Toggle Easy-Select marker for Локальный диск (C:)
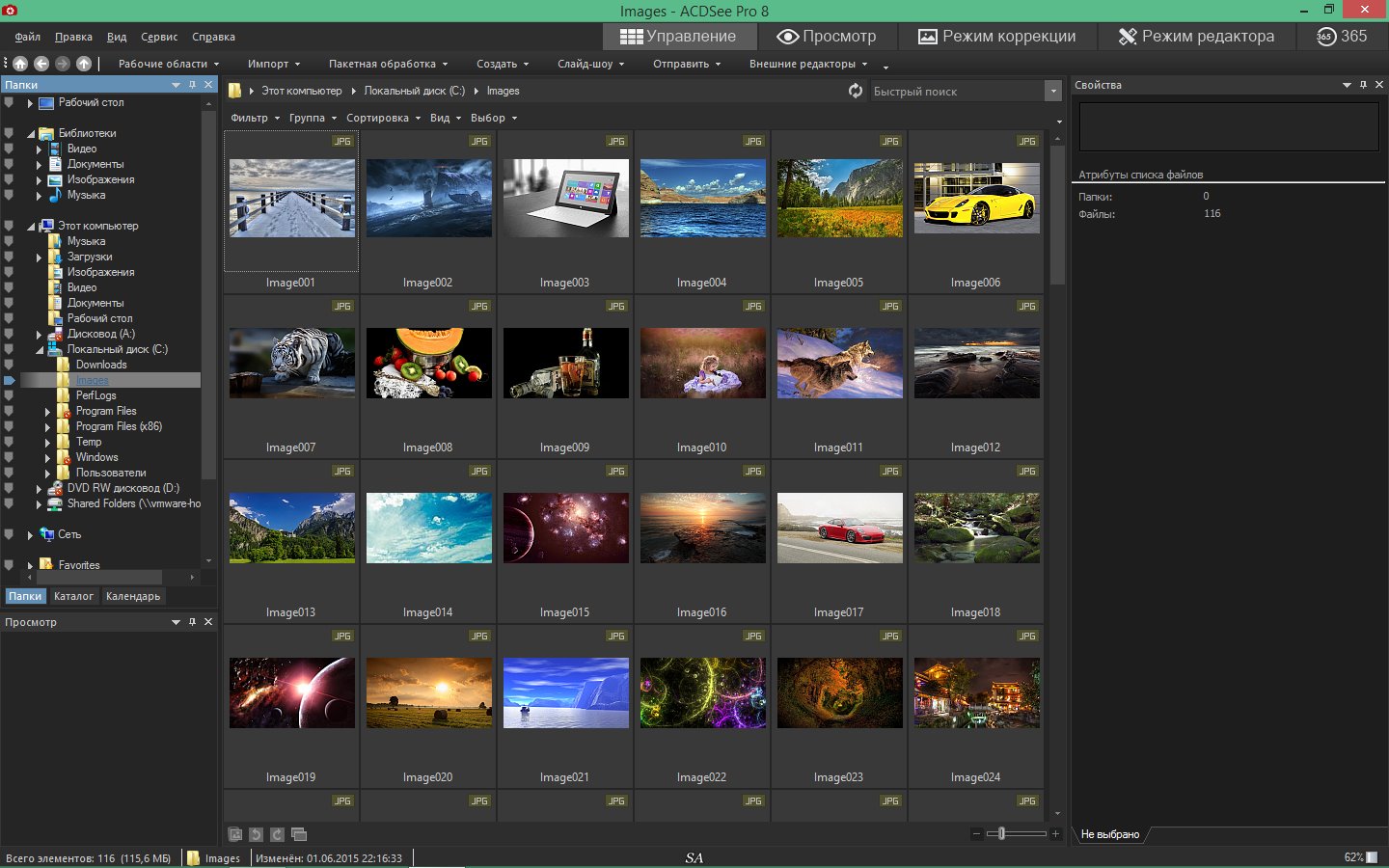Image resolution: width=1389 pixels, height=868 pixels. 9,349
